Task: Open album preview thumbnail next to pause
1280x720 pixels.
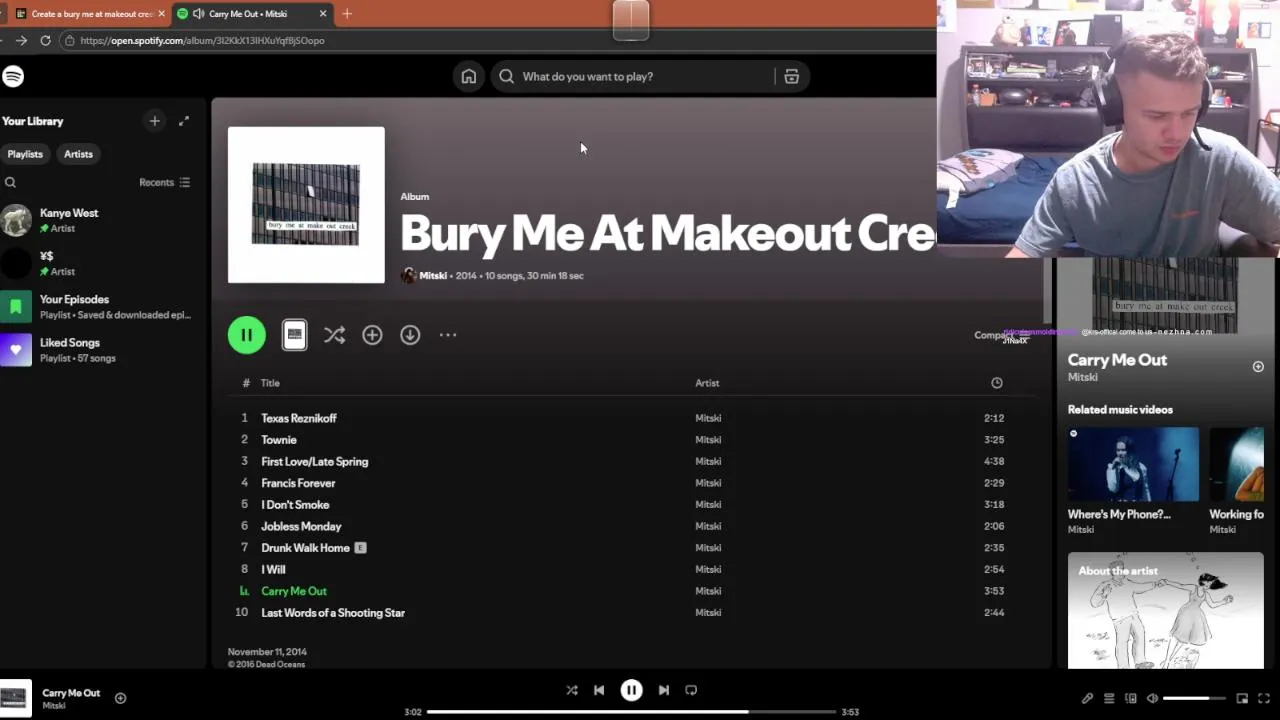Action: 294,335
